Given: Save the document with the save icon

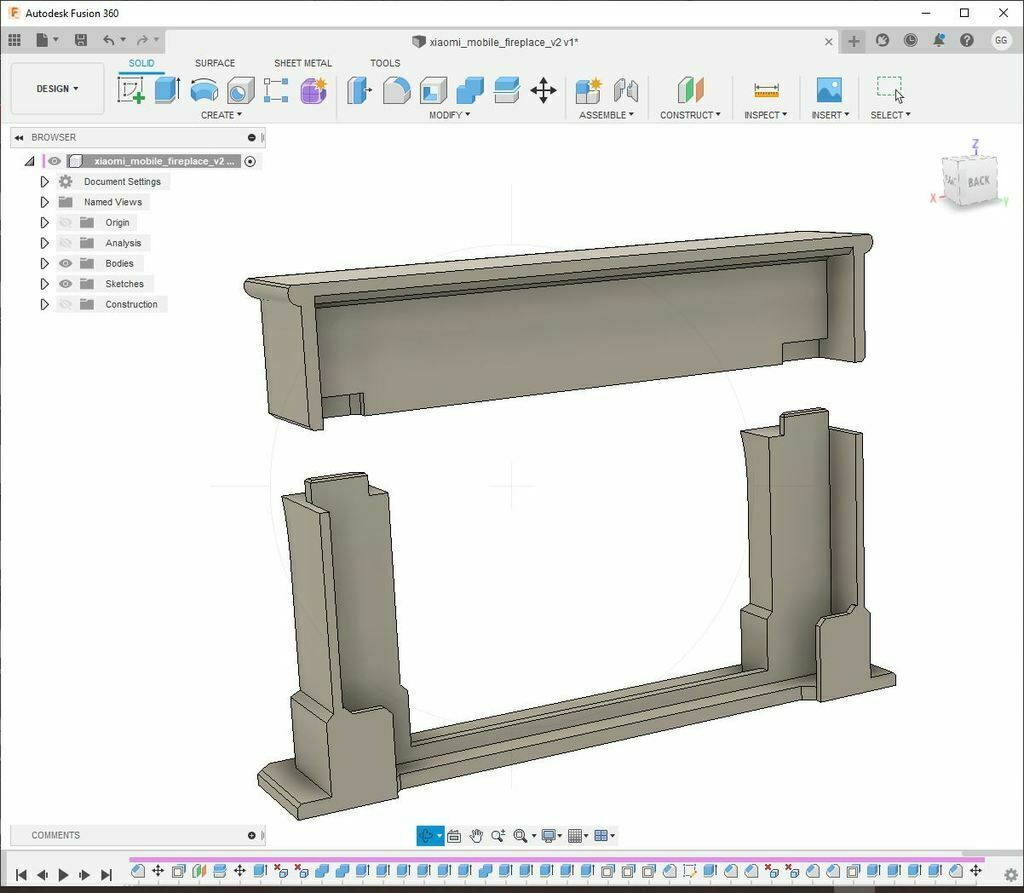Looking at the screenshot, I should pyautogui.click(x=80, y=41).
